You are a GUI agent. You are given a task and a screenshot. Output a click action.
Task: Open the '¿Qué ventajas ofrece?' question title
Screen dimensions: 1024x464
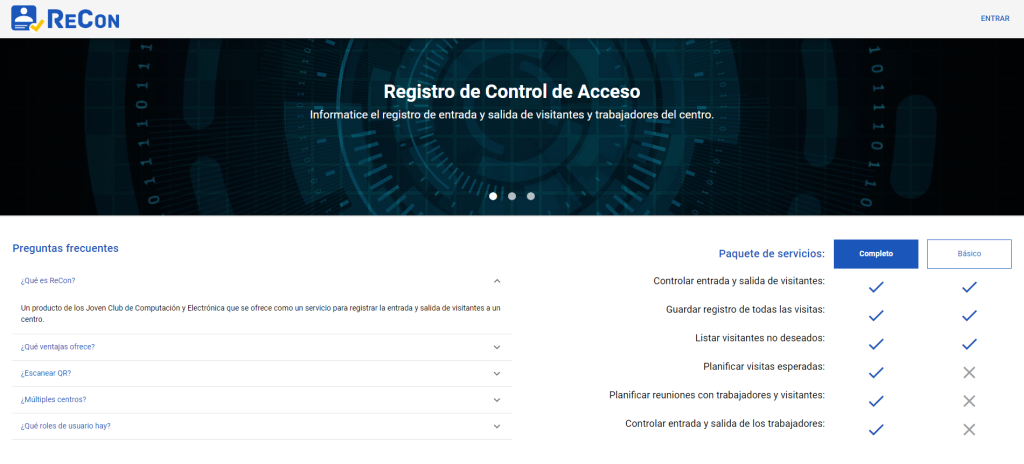[x=57, y=347]
